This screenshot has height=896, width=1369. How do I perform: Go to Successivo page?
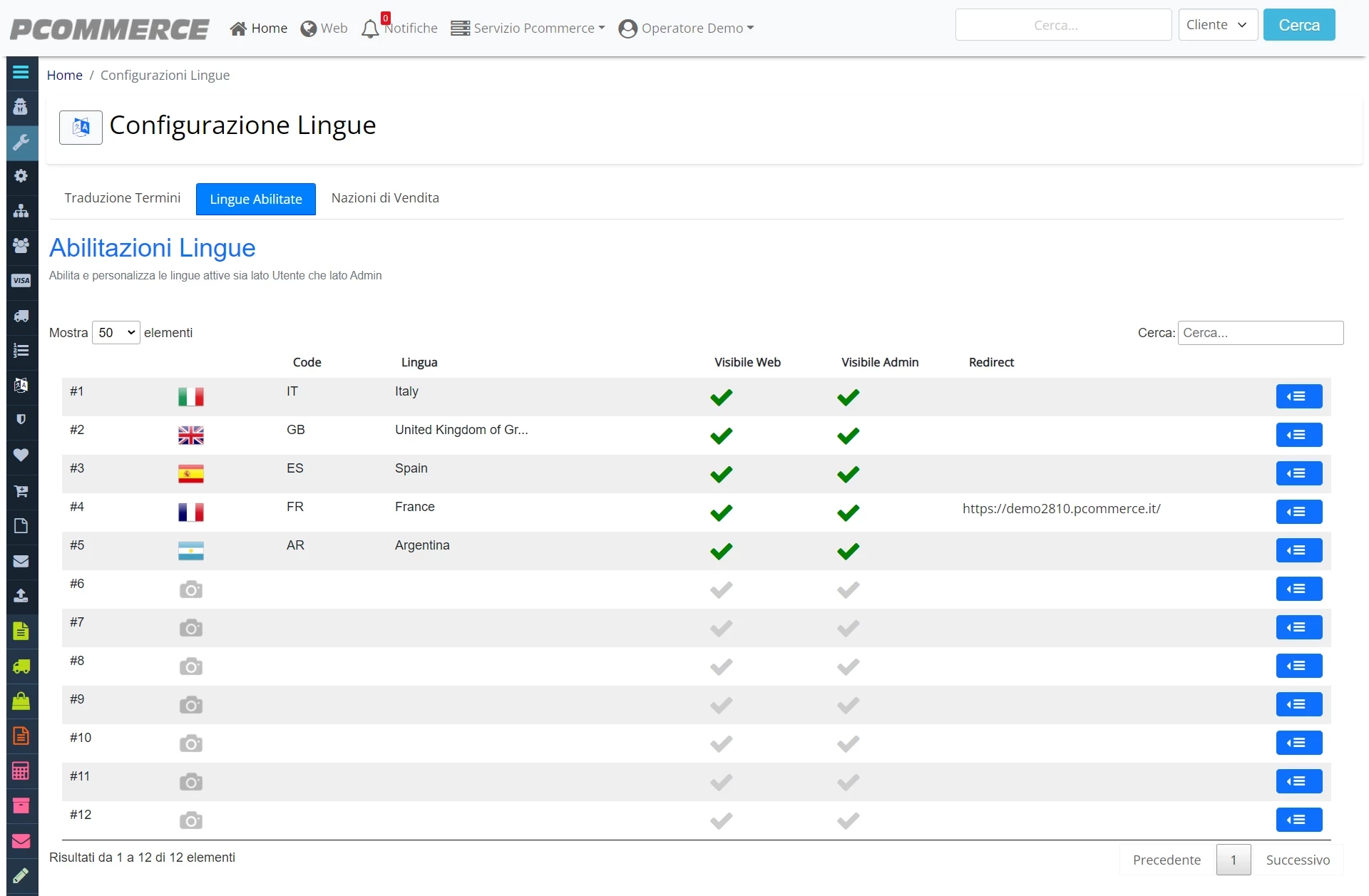[x=1298, y=860]
